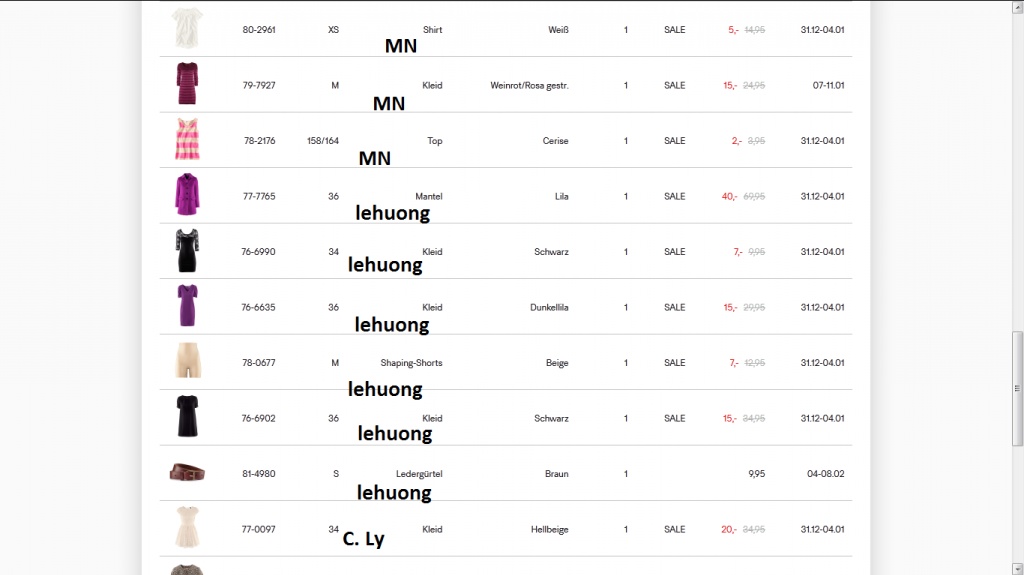Open the wine-red striped dress thumbnail

tap(187, 84)
